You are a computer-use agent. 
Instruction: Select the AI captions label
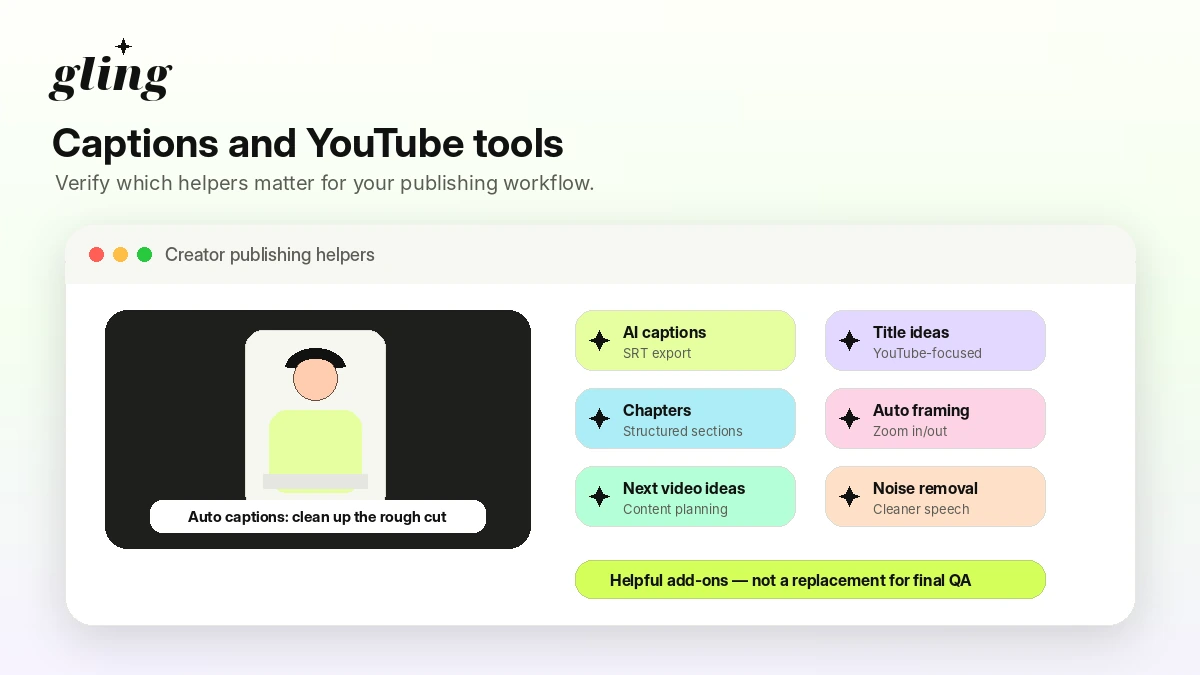pyautogui.click(x=664, y=332)
